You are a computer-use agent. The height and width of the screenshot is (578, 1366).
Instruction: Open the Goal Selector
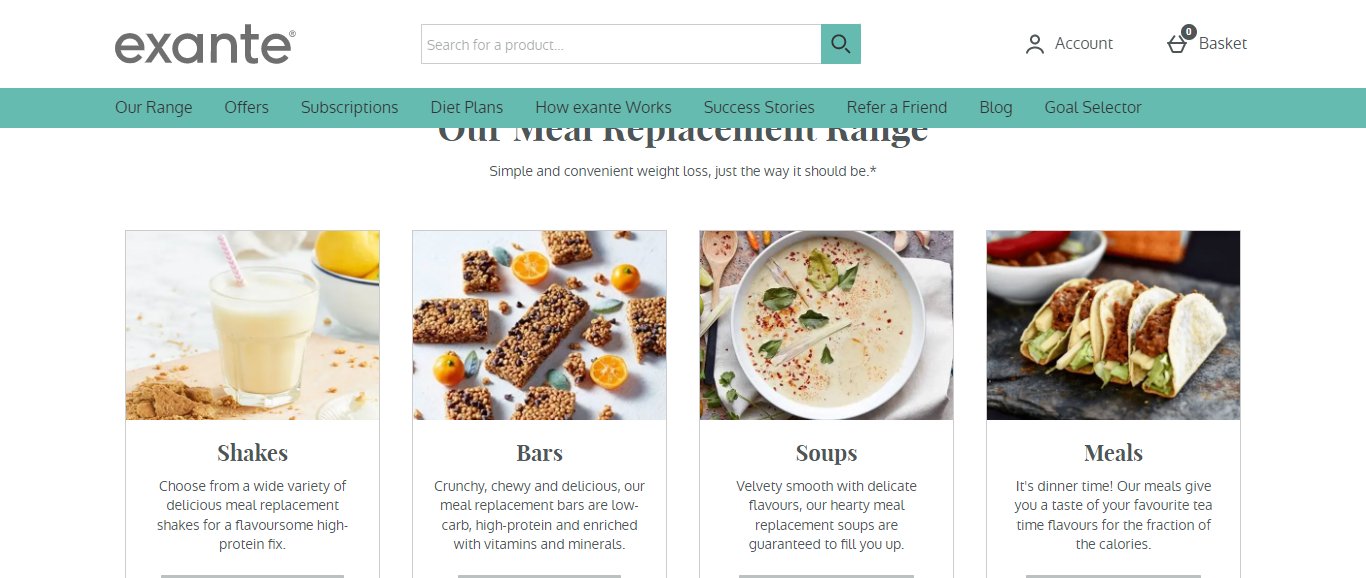pos(1093,107)
